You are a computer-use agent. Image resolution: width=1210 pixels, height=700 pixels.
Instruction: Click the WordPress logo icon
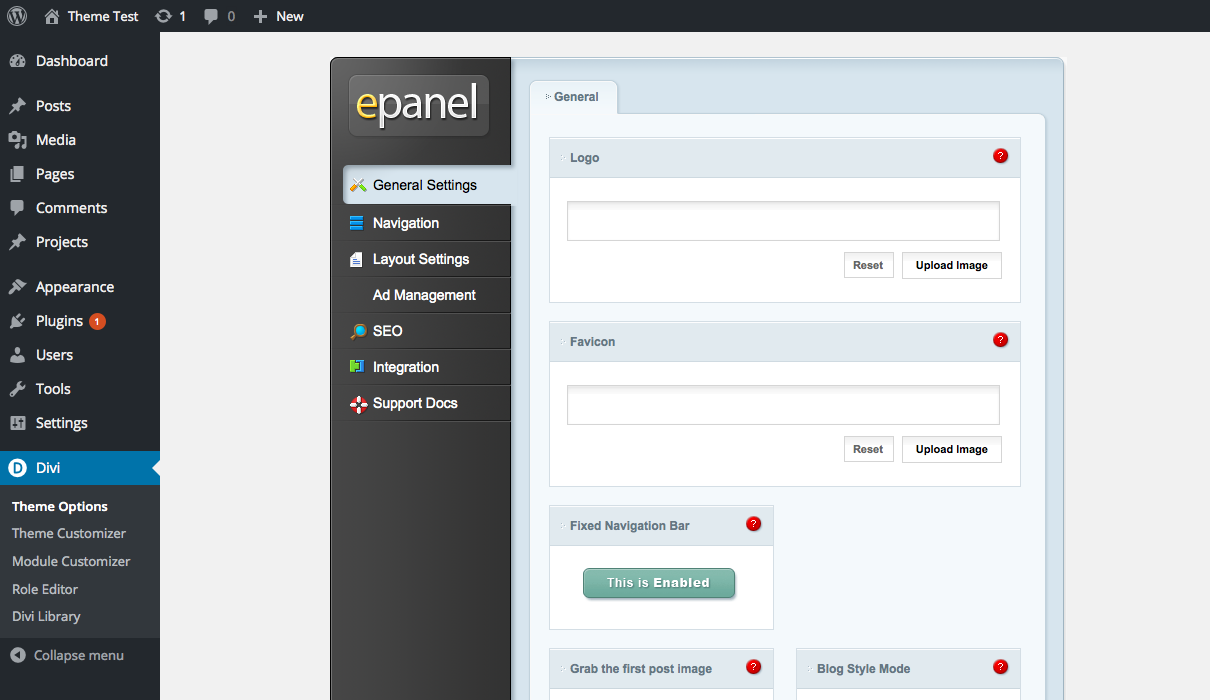(17, 16)
